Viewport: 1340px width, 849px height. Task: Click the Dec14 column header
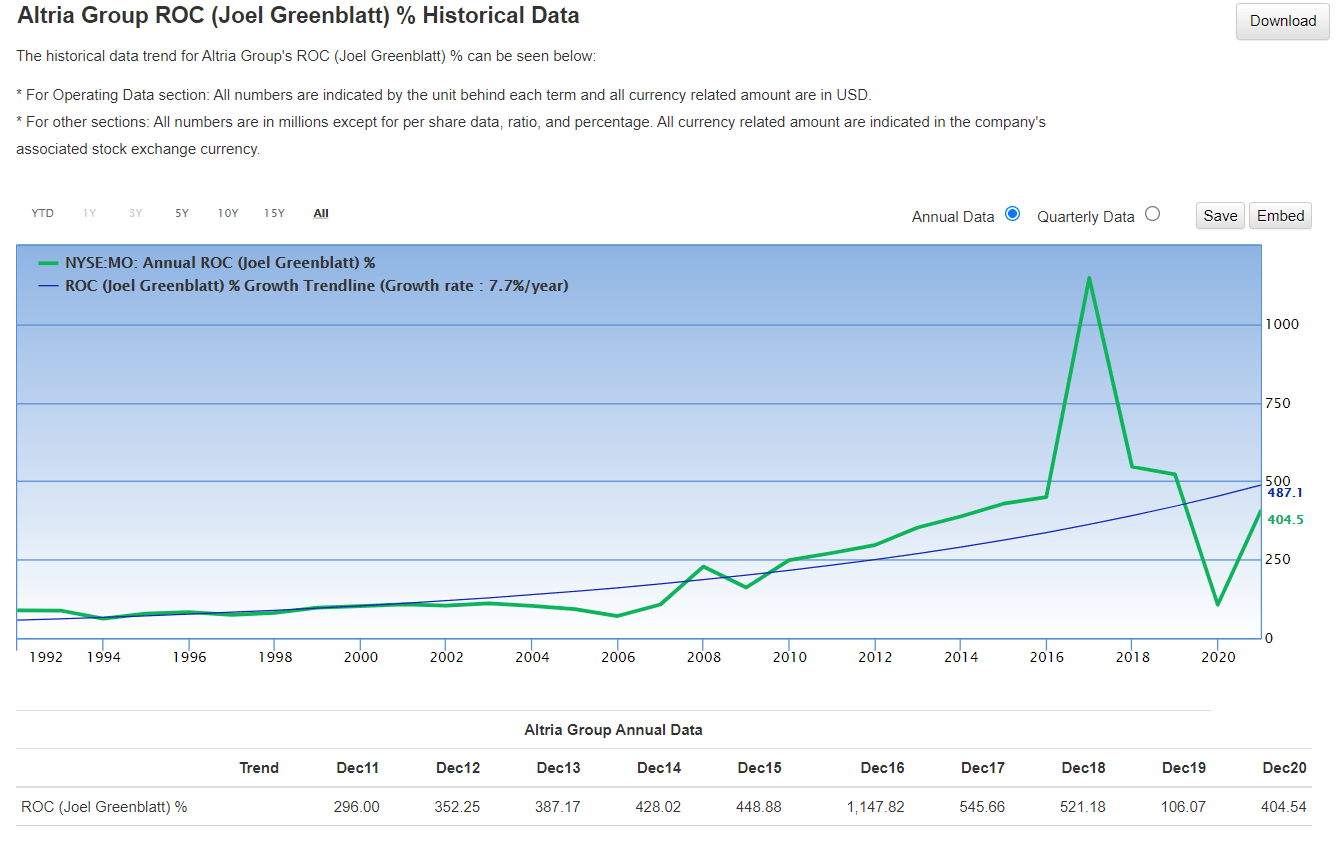coord(659,768)
